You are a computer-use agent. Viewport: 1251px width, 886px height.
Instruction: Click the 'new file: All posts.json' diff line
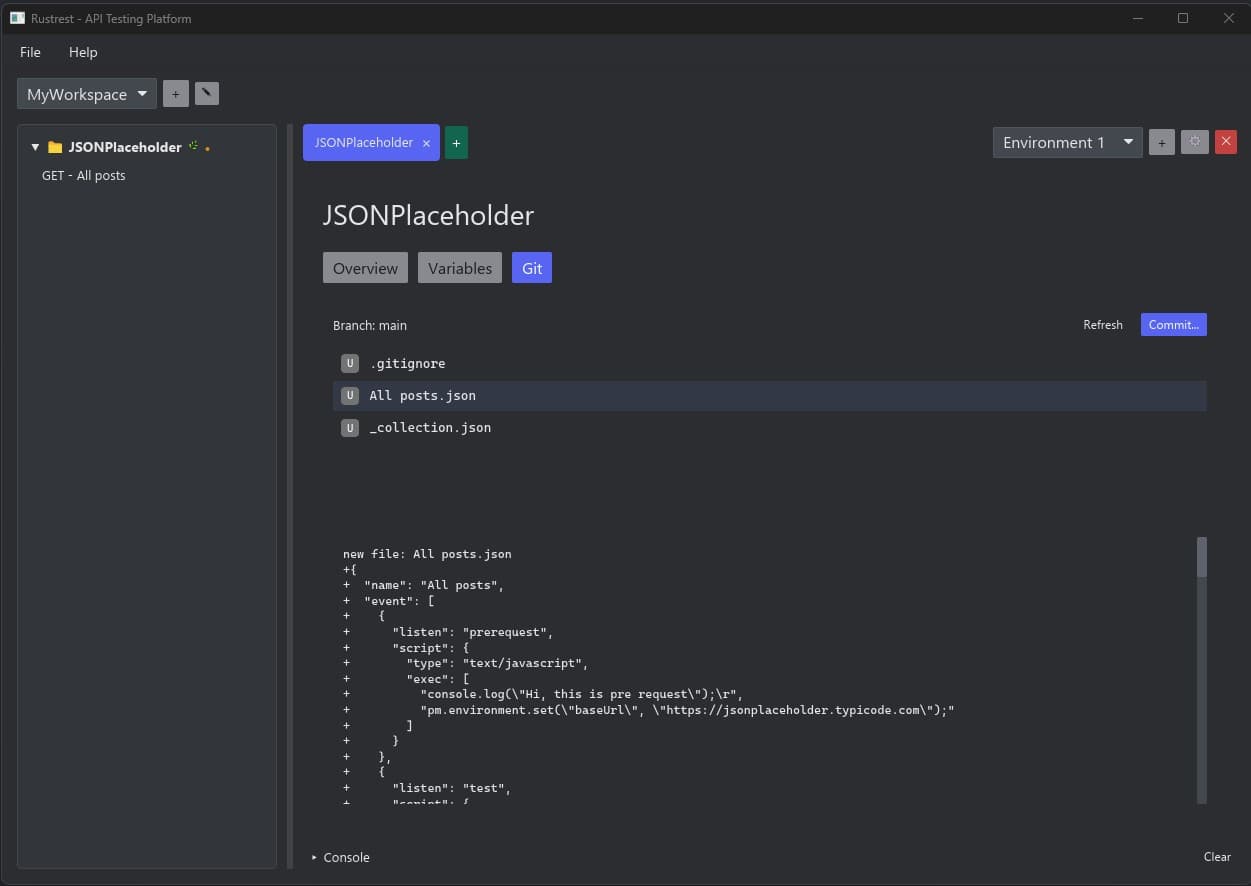[x=427, y=554]
